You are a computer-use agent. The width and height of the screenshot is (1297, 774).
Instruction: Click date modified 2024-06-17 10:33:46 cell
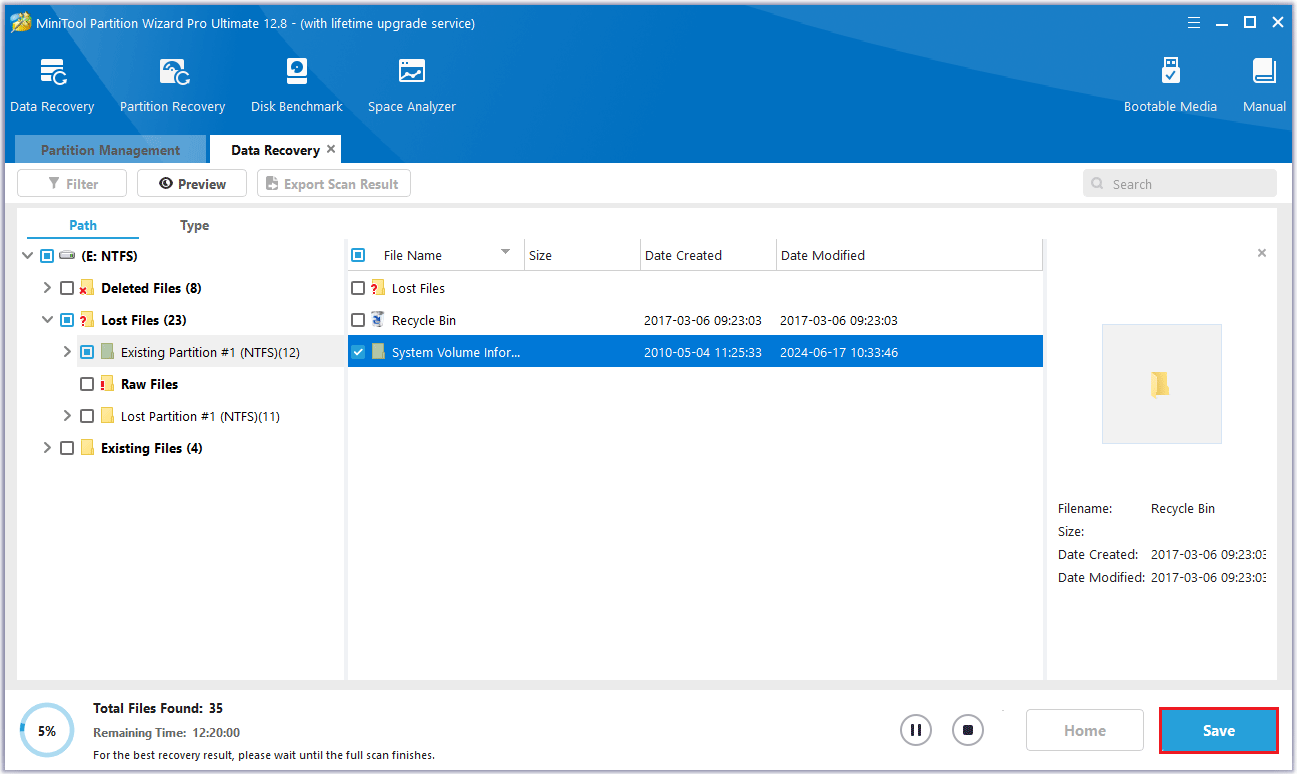click(839, 352)
